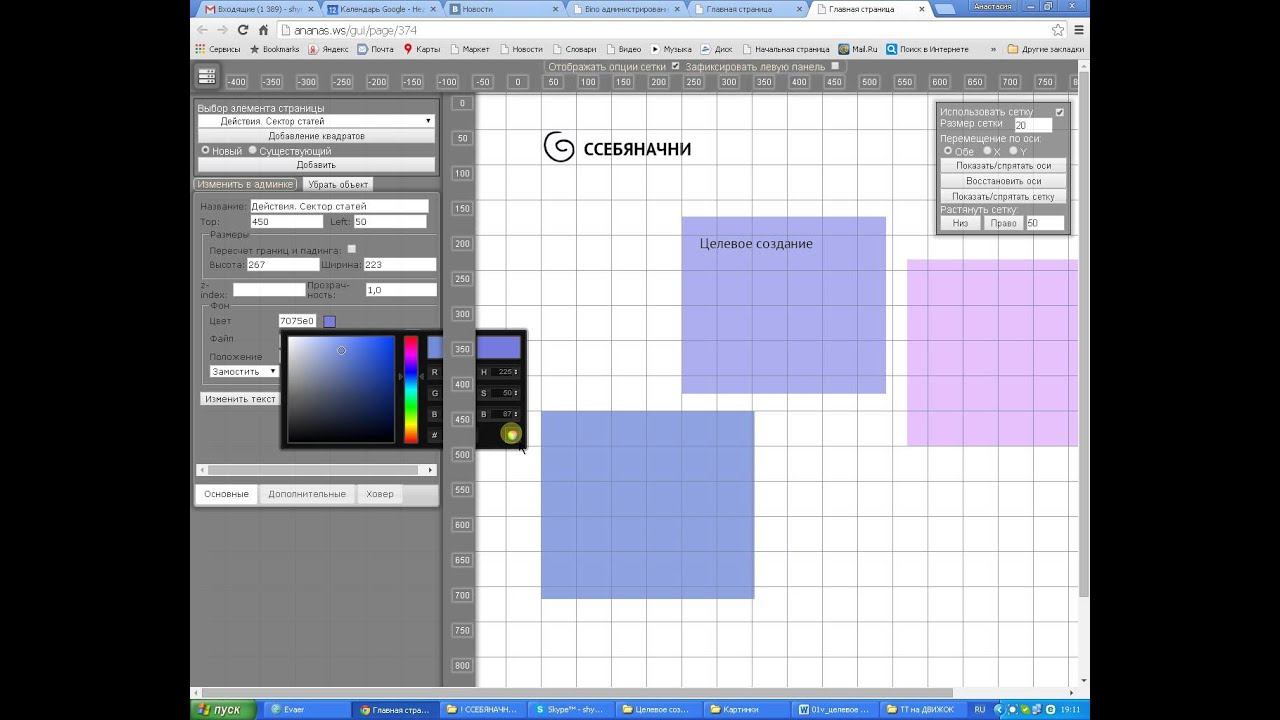The image size is (1280, 720).
Task: Click the 'Название' input field
Action: click(x=339, y=206)
